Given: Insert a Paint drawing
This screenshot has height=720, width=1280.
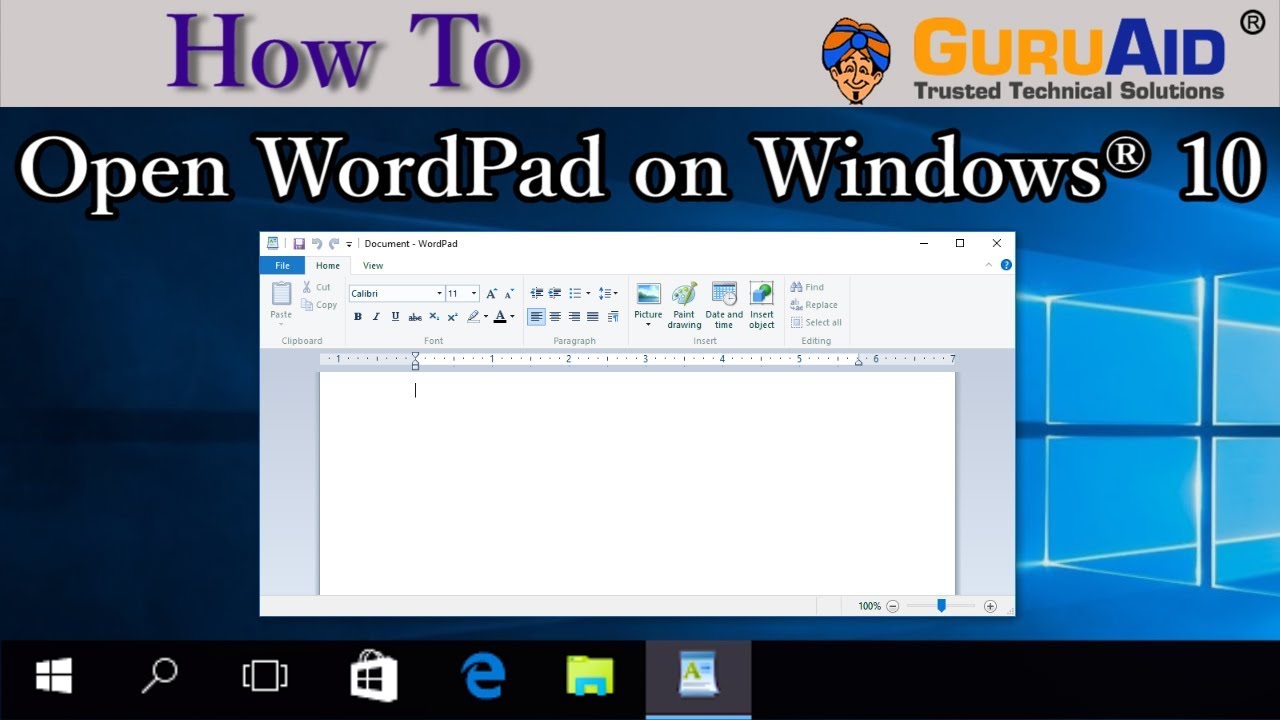Looking at the screenshot, I should 684,305.
